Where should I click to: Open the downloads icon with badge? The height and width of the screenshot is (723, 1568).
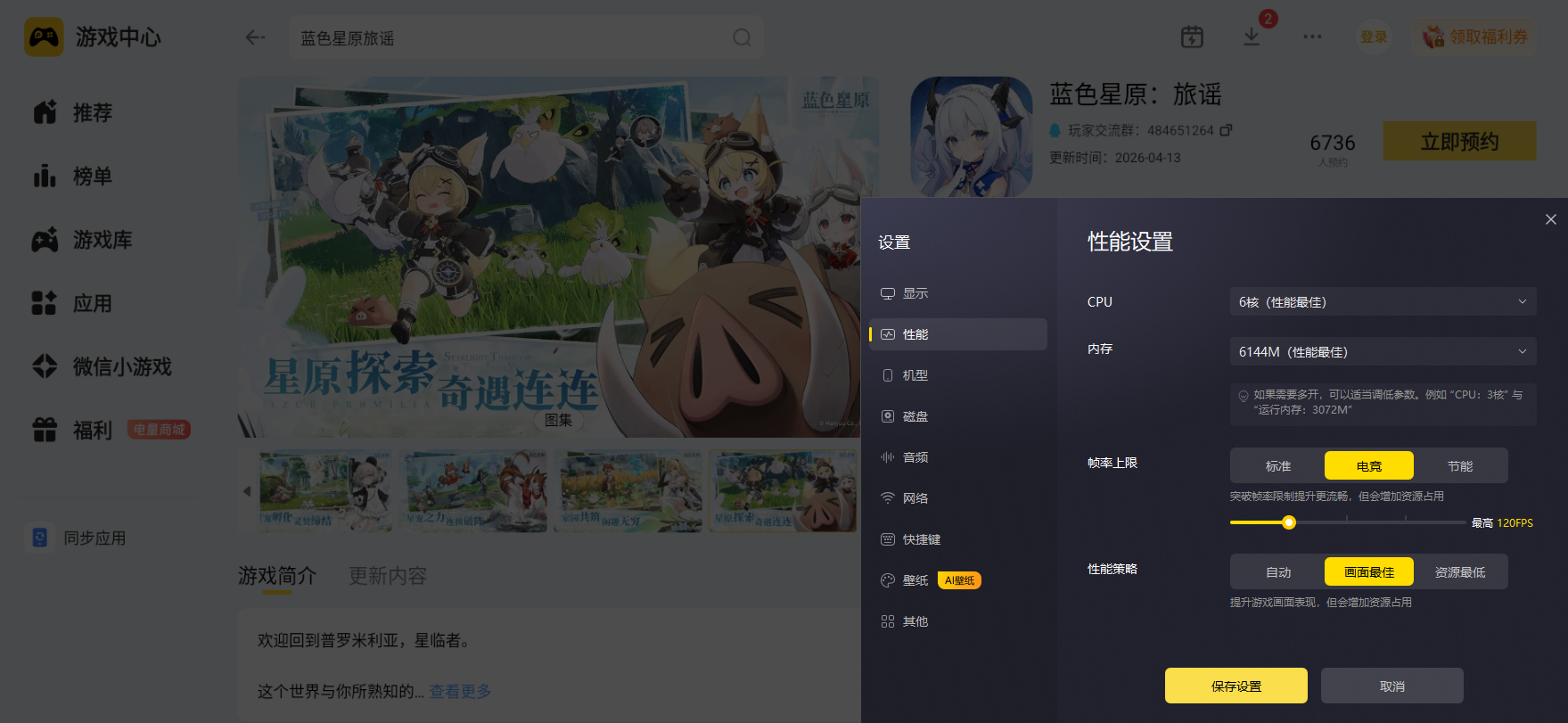coord(1252,37)
